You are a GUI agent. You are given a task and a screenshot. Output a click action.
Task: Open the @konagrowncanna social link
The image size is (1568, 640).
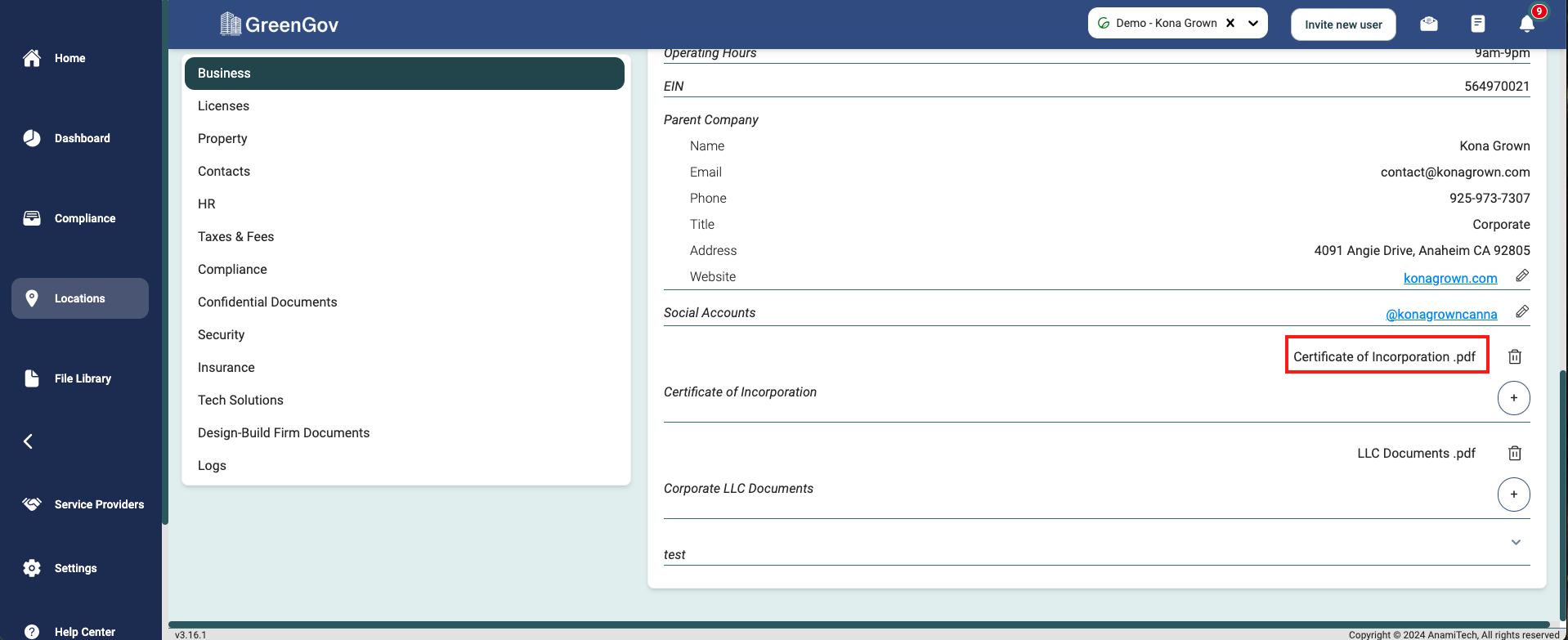tap(1440, 315)
